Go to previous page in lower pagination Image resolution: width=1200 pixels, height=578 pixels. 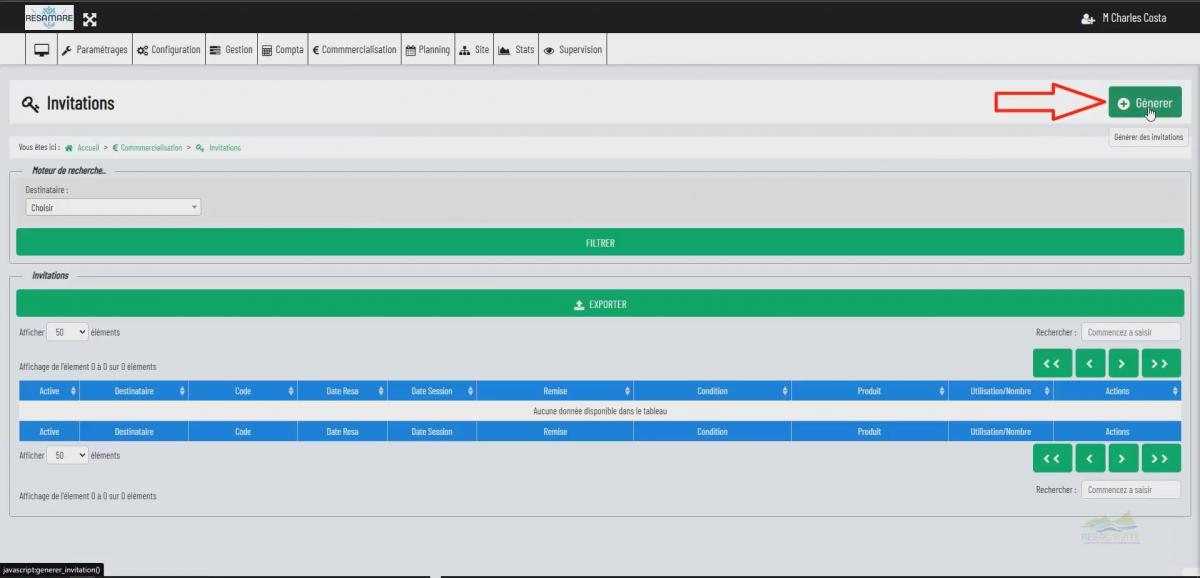1089,458
